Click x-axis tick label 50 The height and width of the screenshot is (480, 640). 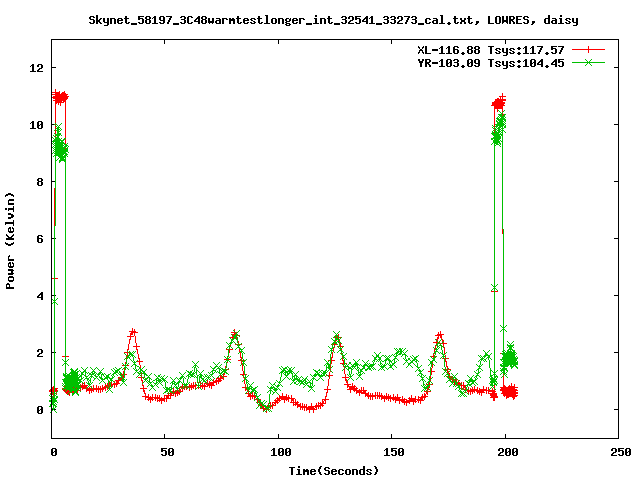click(167, 452)
